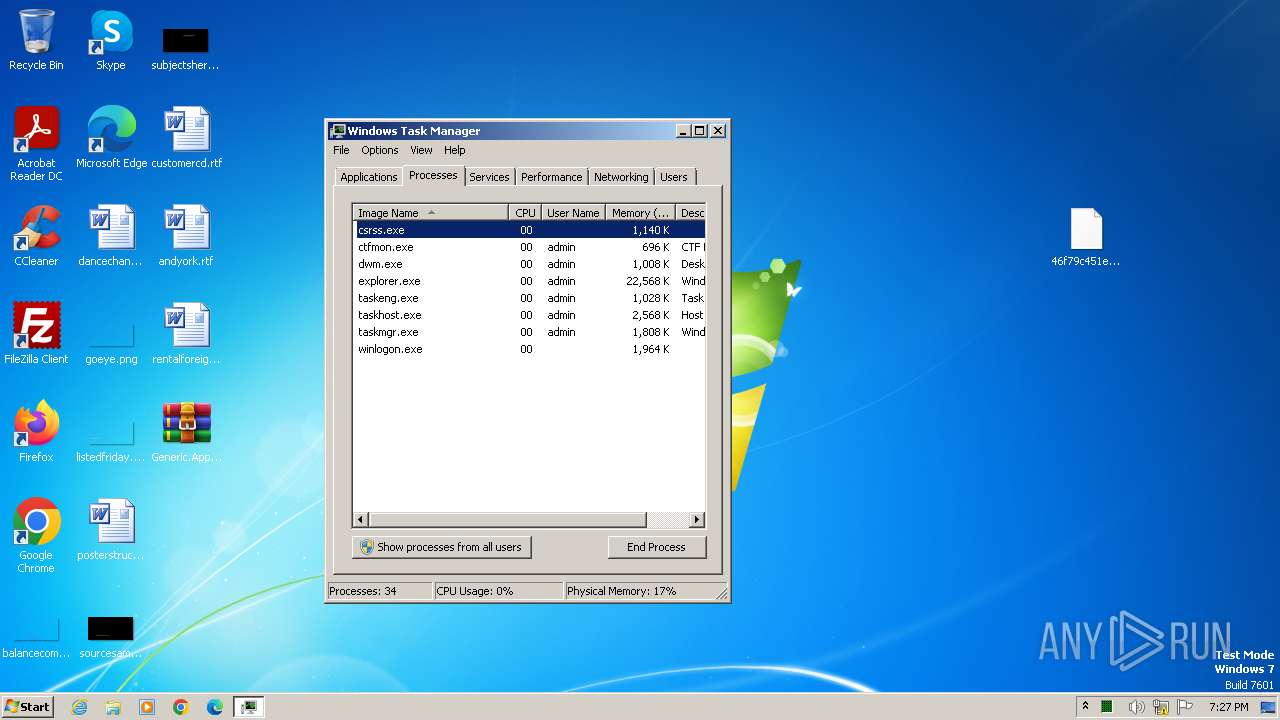The image size is (1280, 720).
Task: Open Edge from the taskbar
Action: tap(215, 707)
